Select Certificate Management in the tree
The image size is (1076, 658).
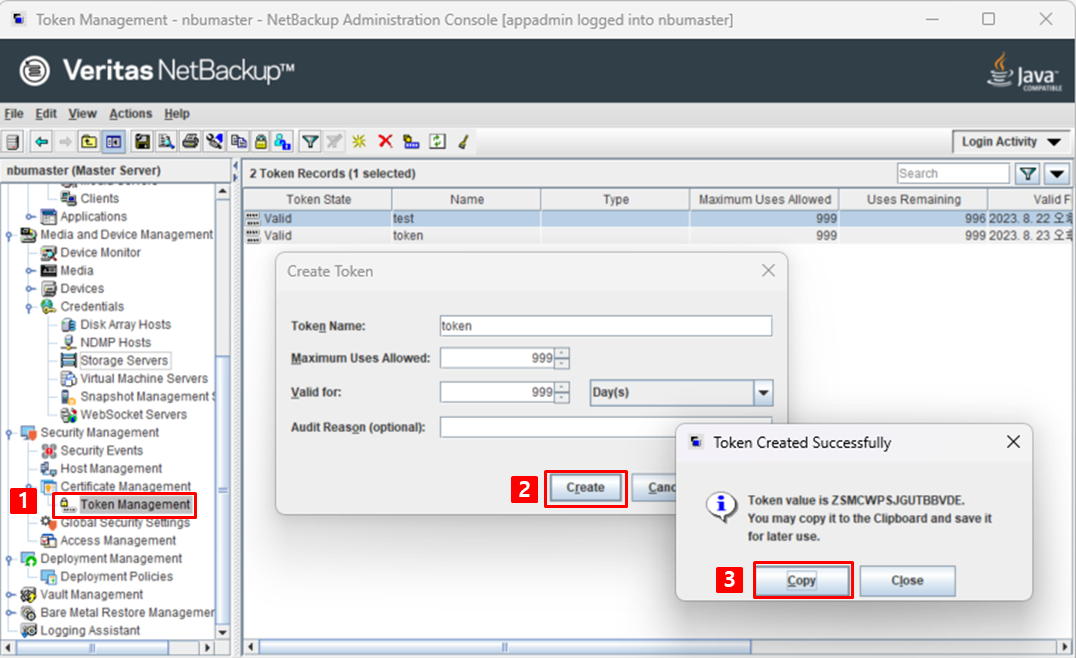[x=125, y=486]
